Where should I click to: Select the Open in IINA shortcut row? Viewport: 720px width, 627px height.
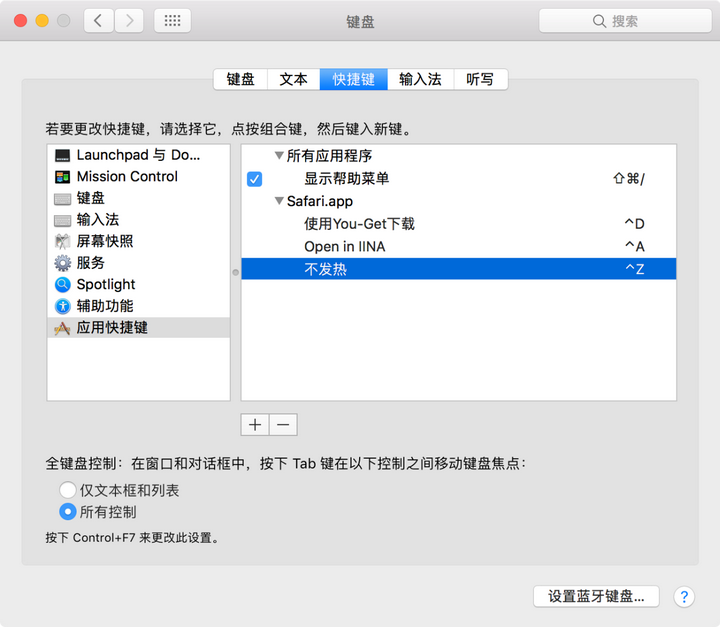tap(459, 246)
